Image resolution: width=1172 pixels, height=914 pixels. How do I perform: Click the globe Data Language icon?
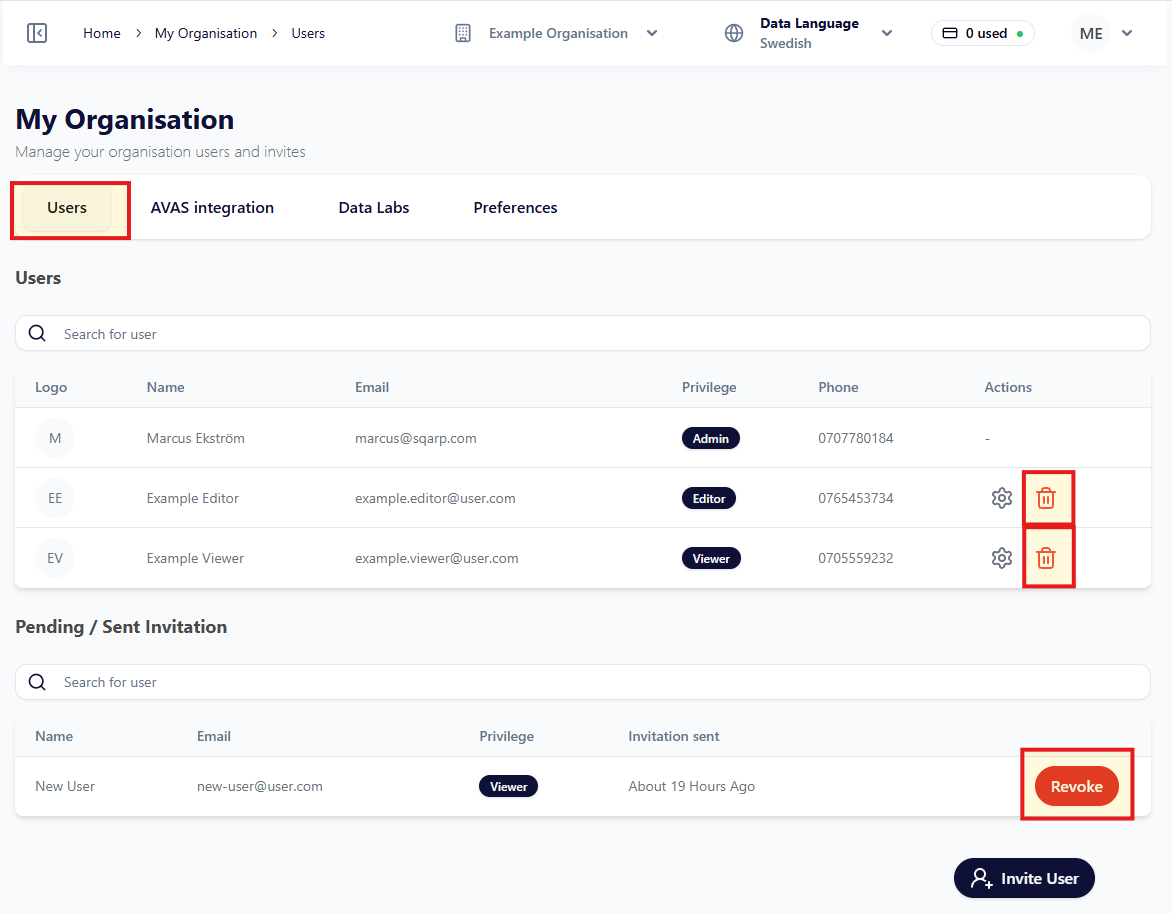coord(734,33)
